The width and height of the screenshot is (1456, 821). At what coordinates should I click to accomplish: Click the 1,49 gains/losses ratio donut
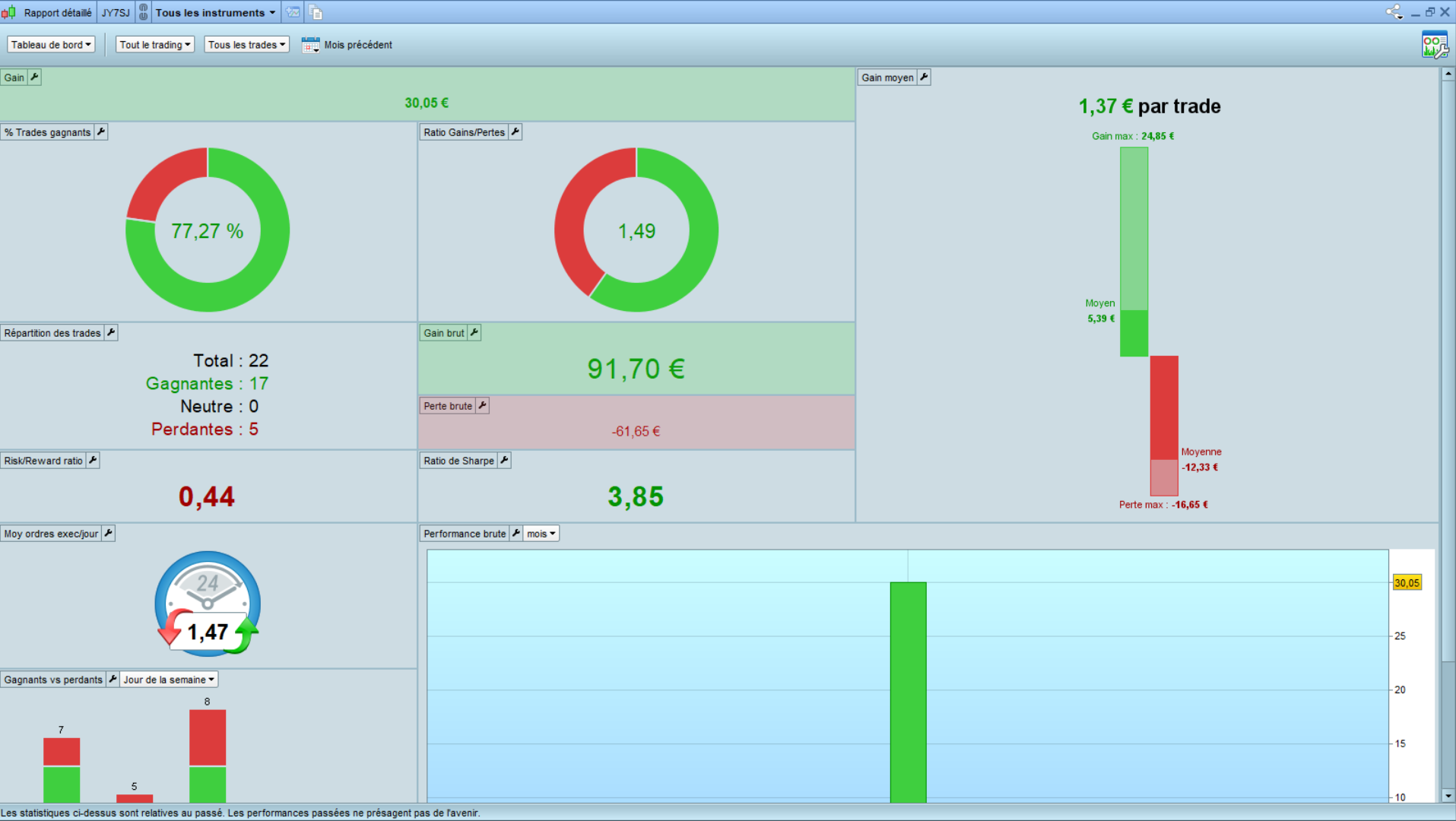coord(636,230)
